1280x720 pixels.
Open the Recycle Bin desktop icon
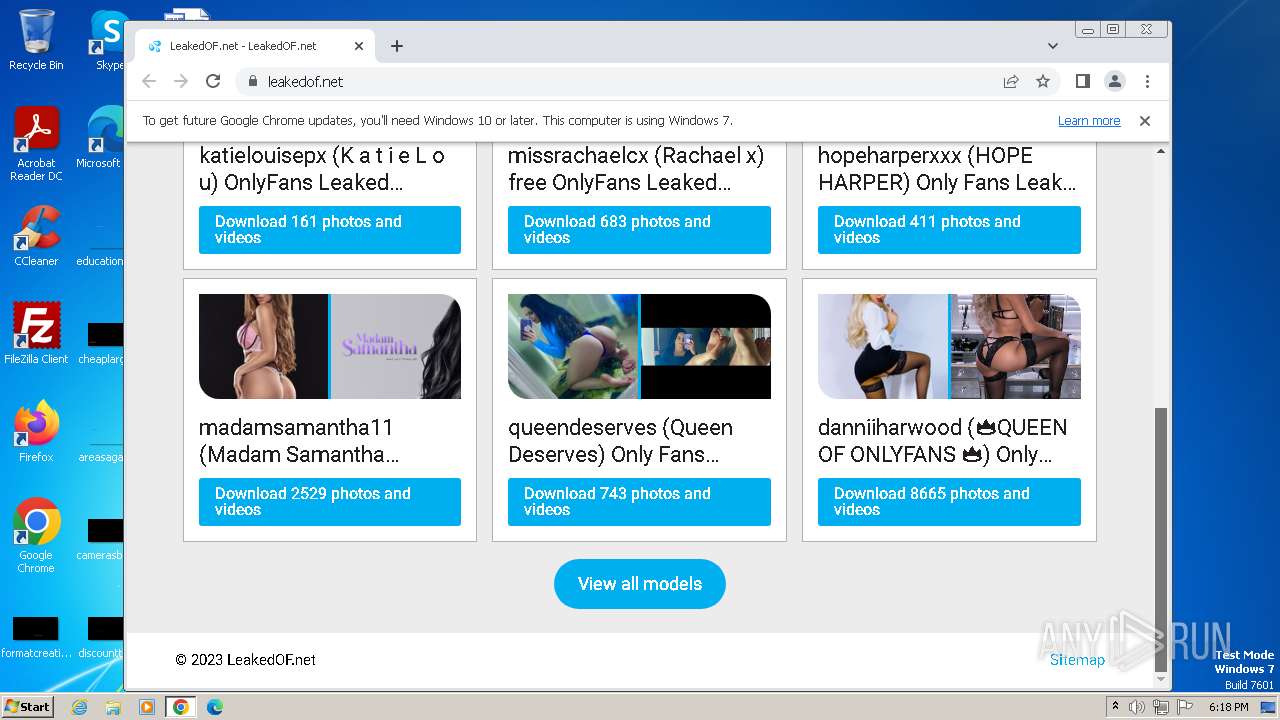[36, 40]
